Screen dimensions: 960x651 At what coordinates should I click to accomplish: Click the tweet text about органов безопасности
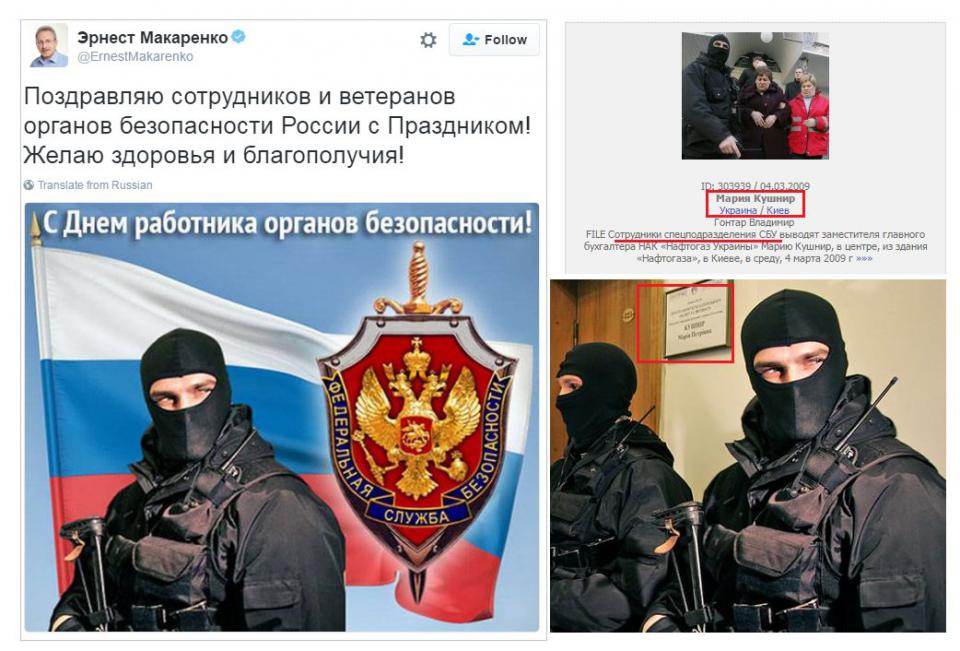pos(277,126)
